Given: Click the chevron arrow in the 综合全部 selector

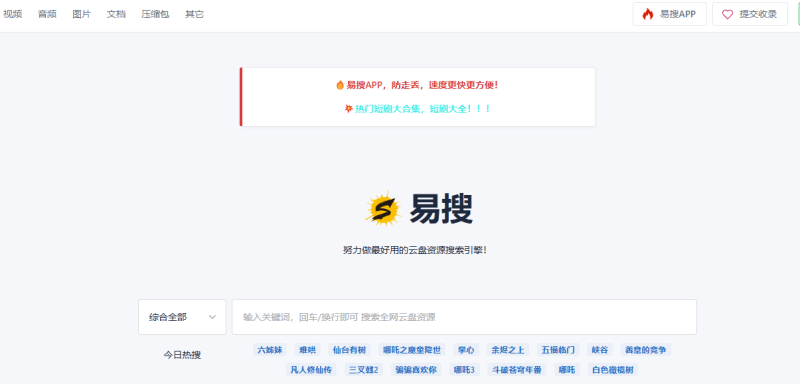Looking at the screenshot, I should (x=212, y=317).
